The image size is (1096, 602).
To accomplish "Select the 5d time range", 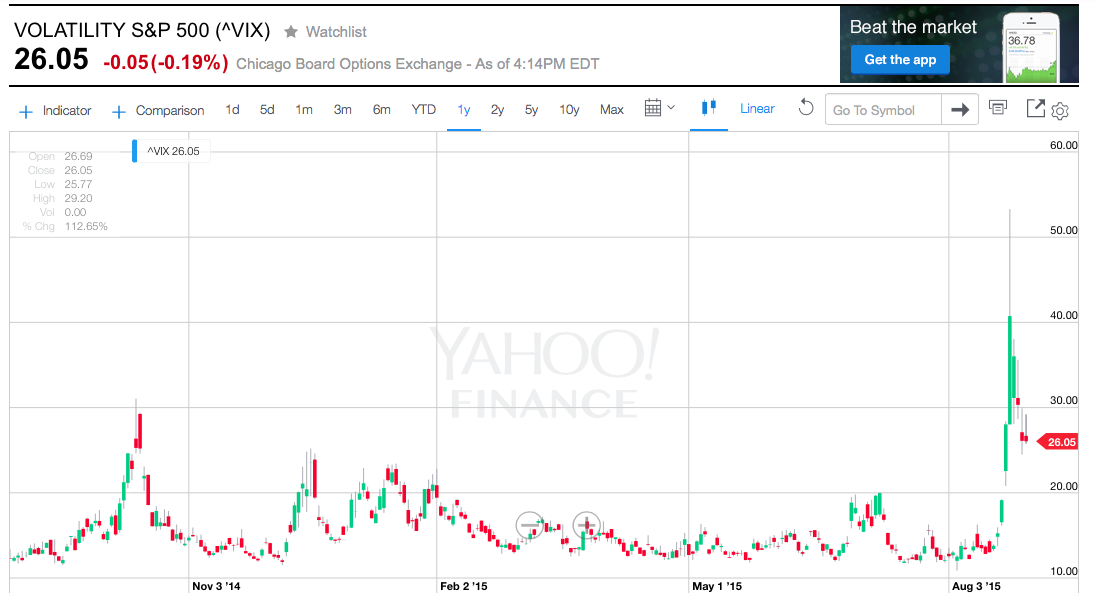I will point(267,110).
